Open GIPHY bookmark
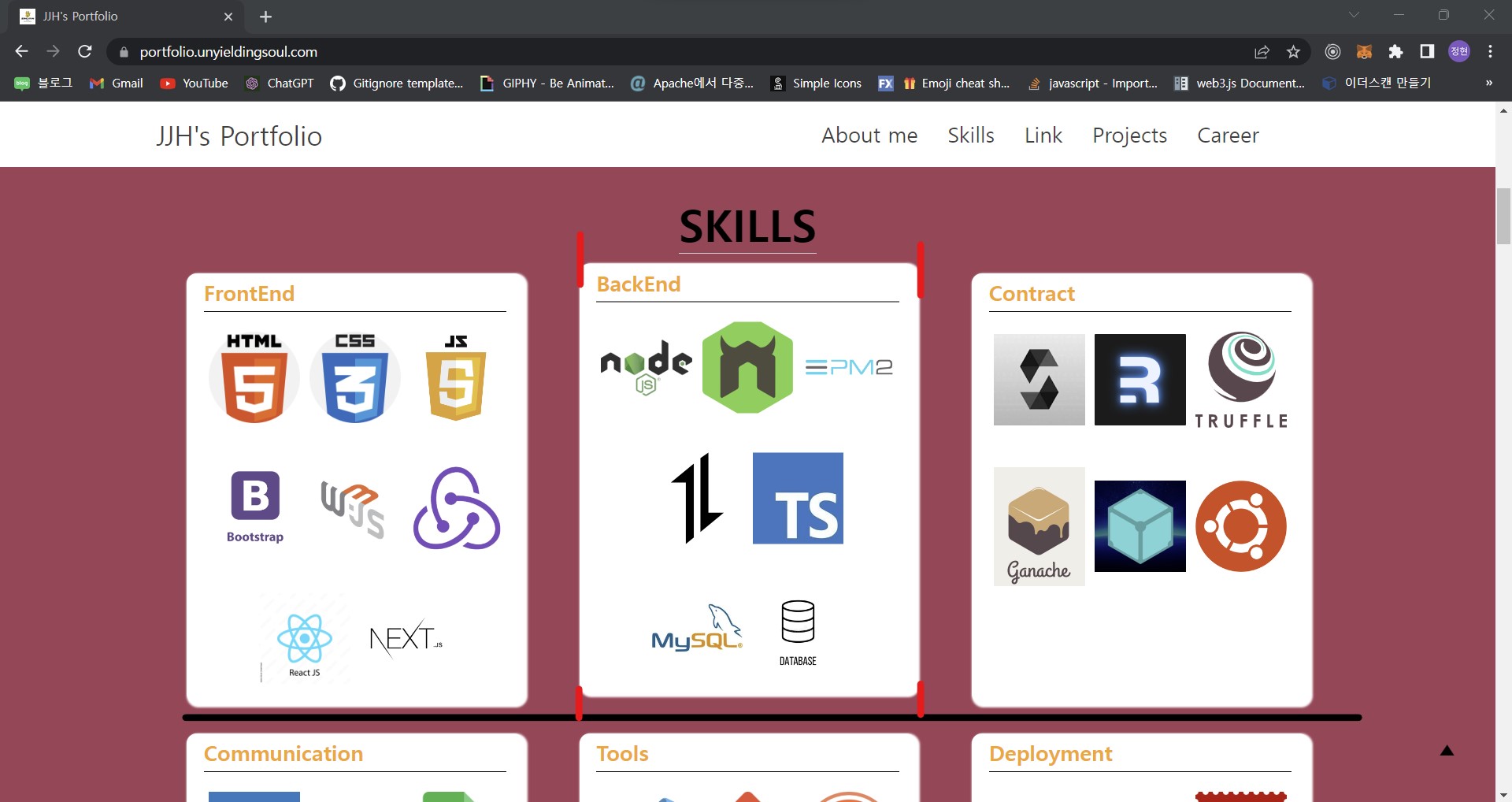The height and width of the screenshot is (802, 1512). [x=547, y=83]
